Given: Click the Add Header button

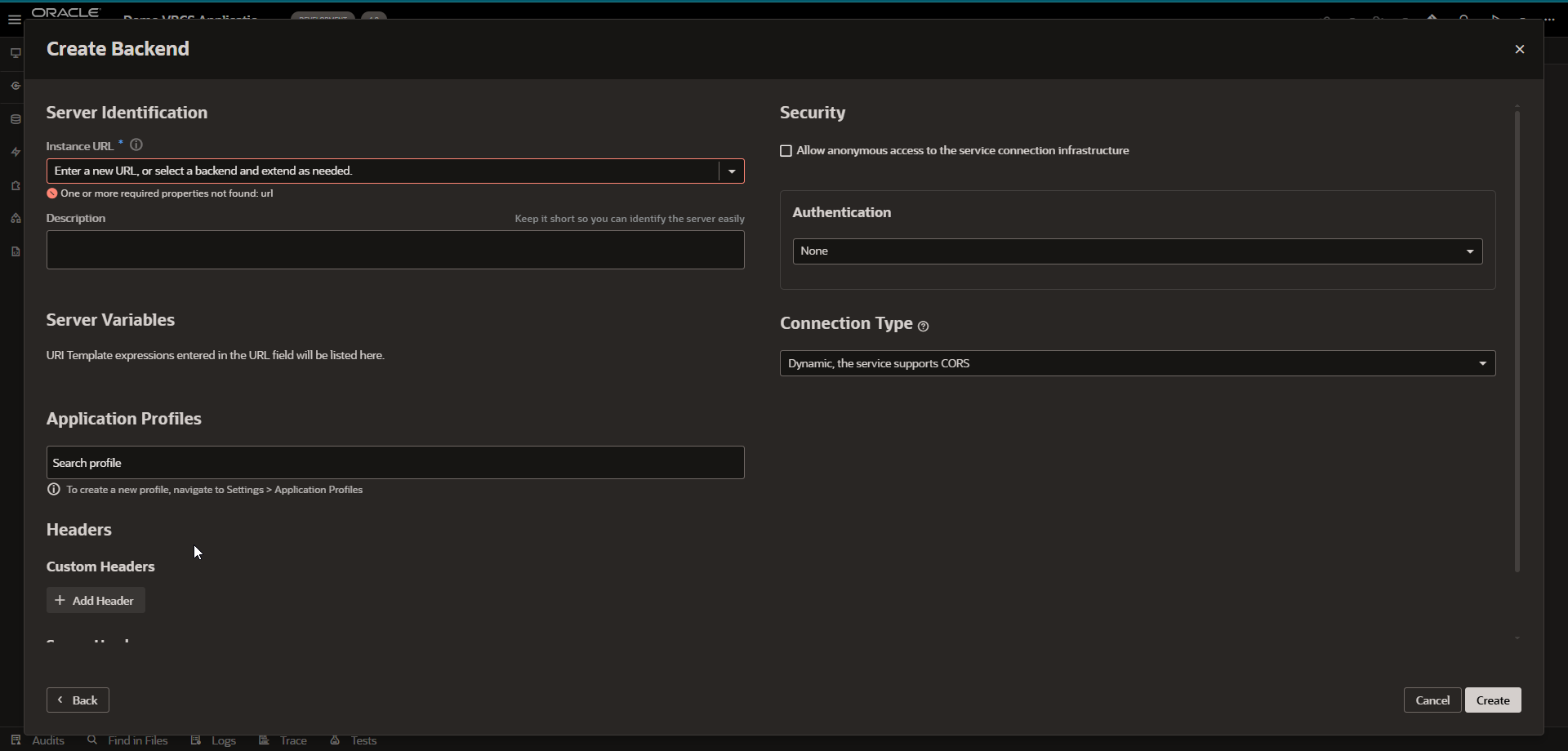Looking at the screenshot, I should tap(96, 600).
